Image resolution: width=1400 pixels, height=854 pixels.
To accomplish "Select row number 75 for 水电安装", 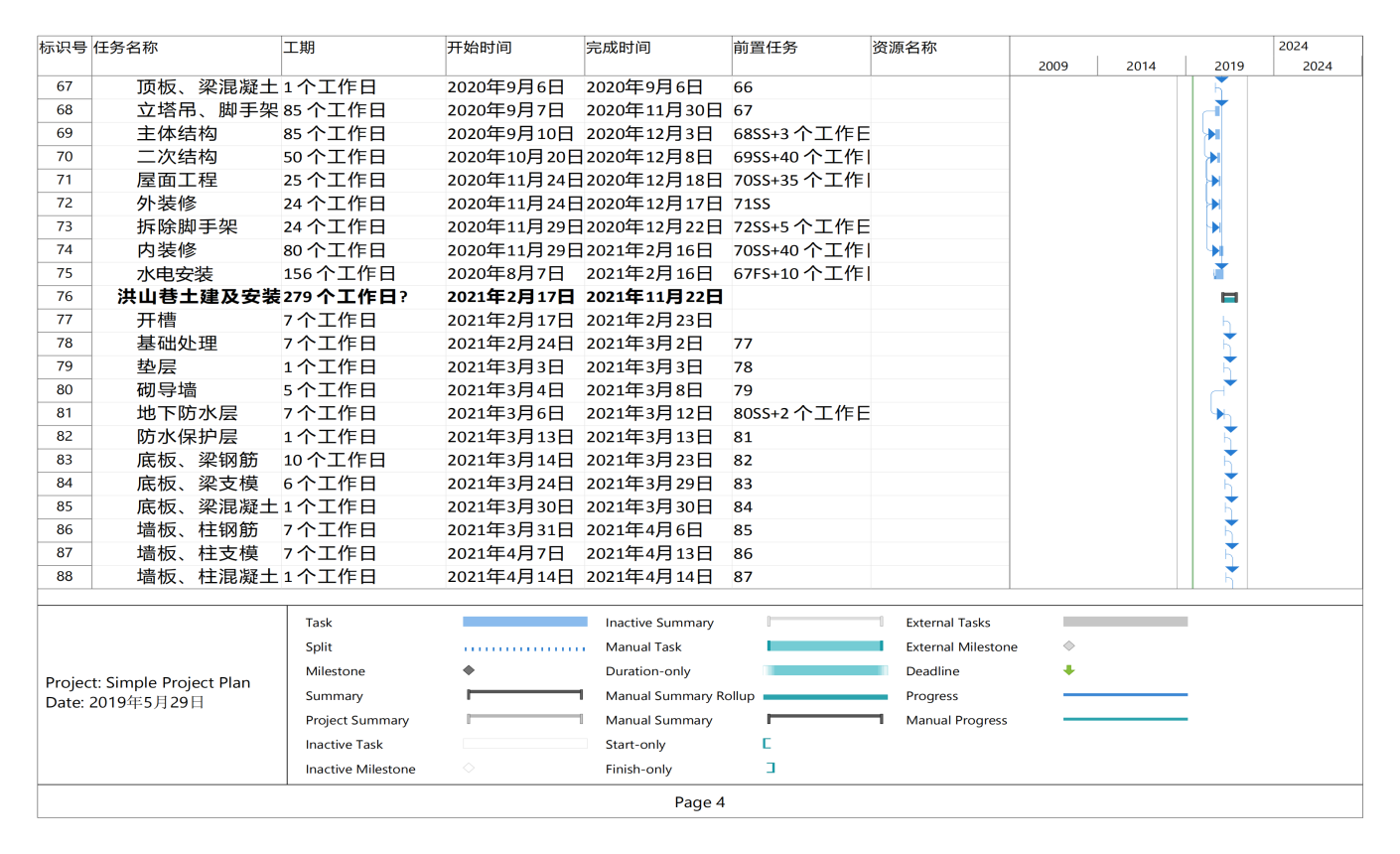I will [x=65, y=273].
